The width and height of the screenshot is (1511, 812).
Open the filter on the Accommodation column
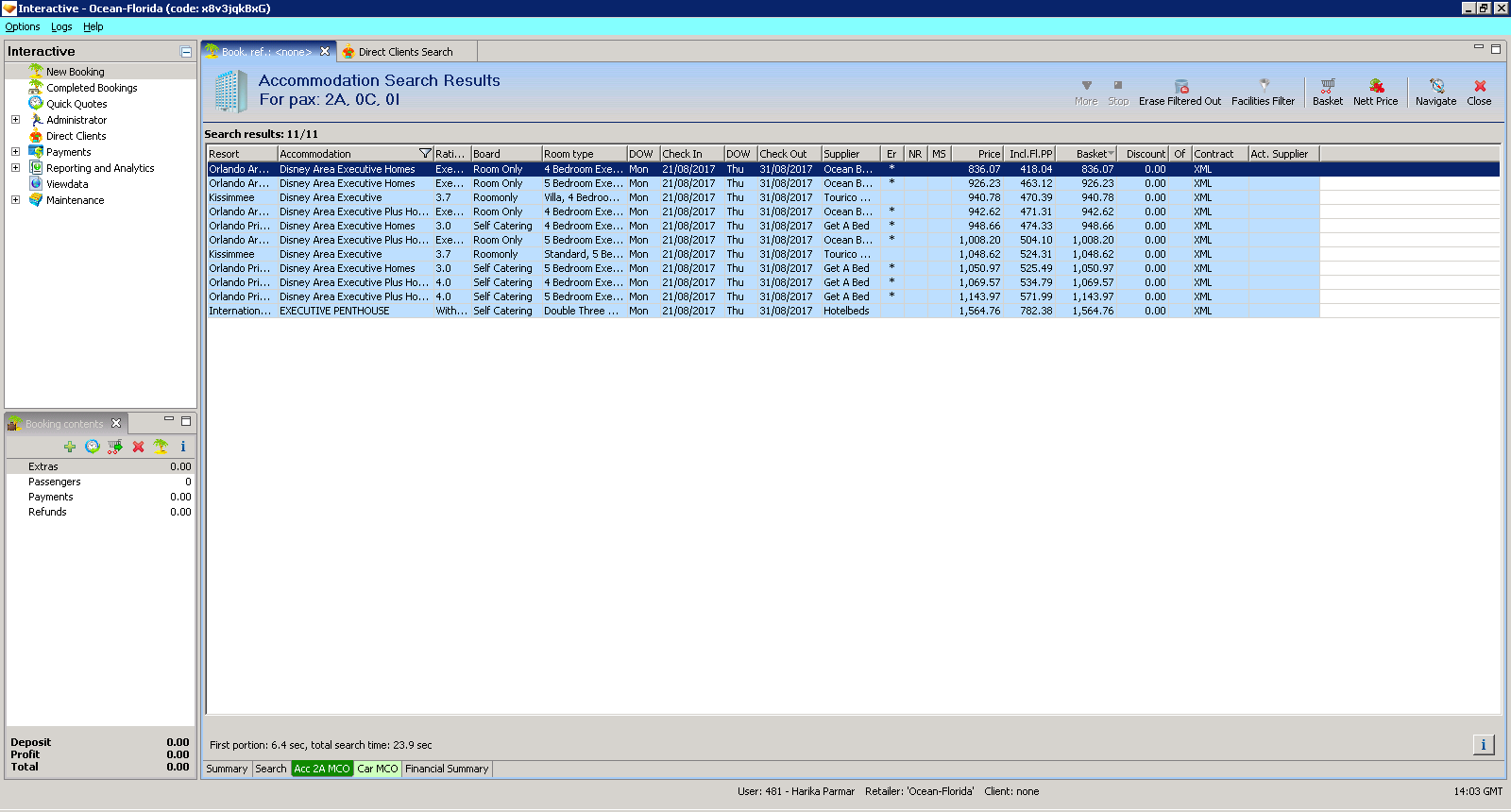[x=425, y=153]
